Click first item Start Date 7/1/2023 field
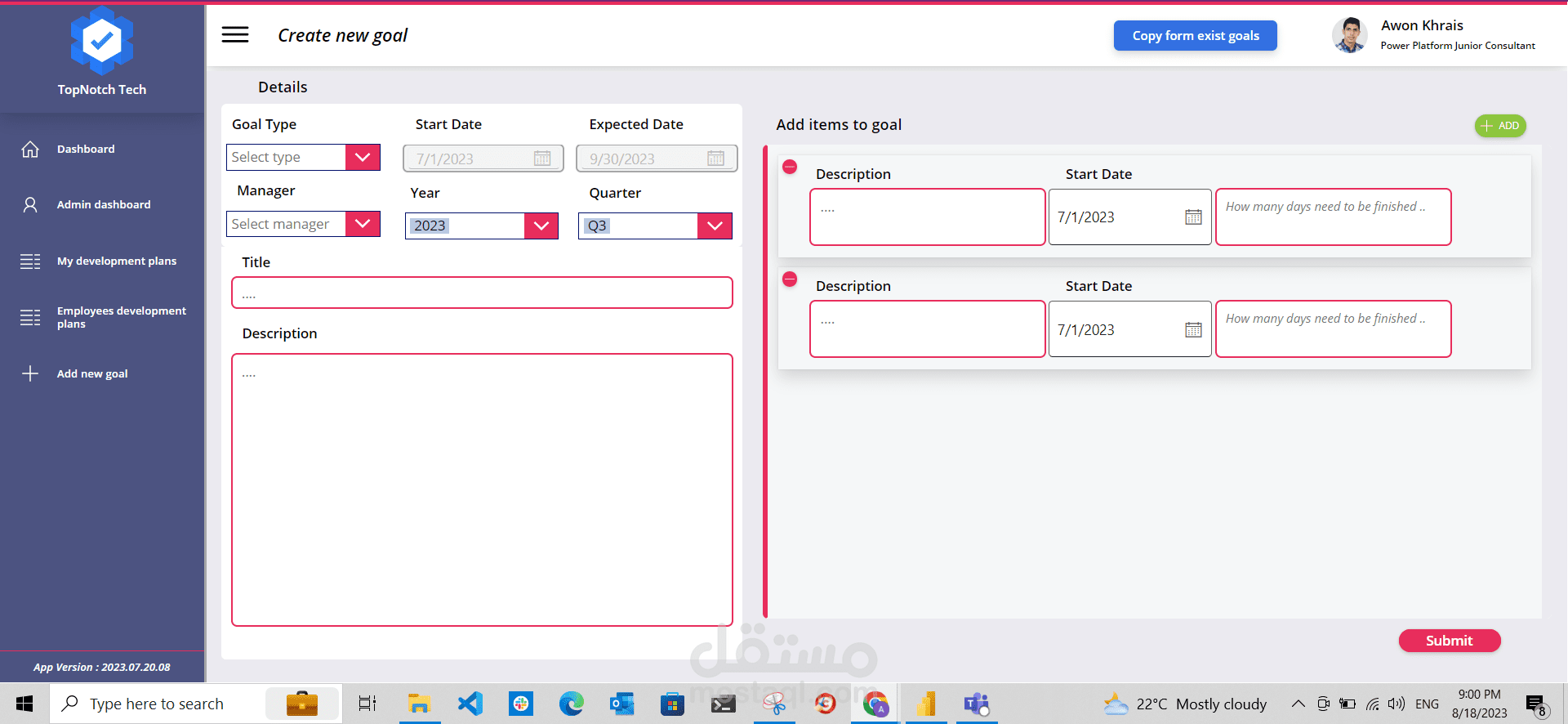Viewport: 1568px width, 724px height. [1129, 217]
